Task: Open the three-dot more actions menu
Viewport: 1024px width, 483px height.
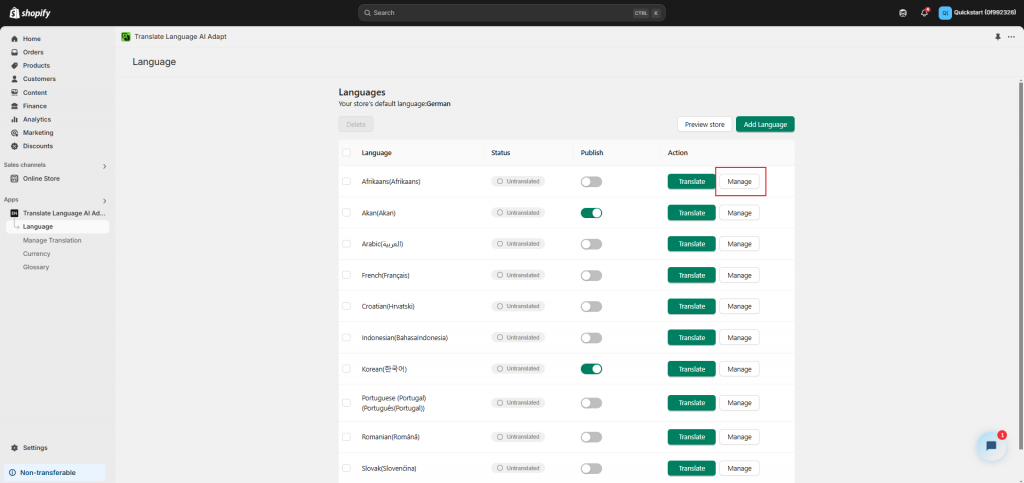Action: coord(1011,36)
